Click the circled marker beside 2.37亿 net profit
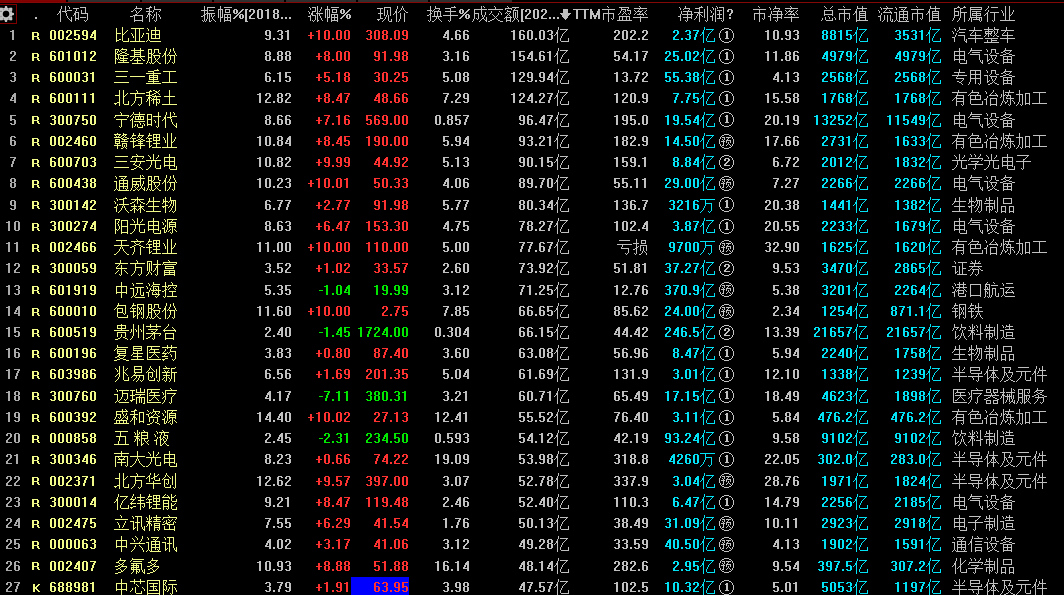1064x595 pixels. pyautogui.click(x=726, y=35)
